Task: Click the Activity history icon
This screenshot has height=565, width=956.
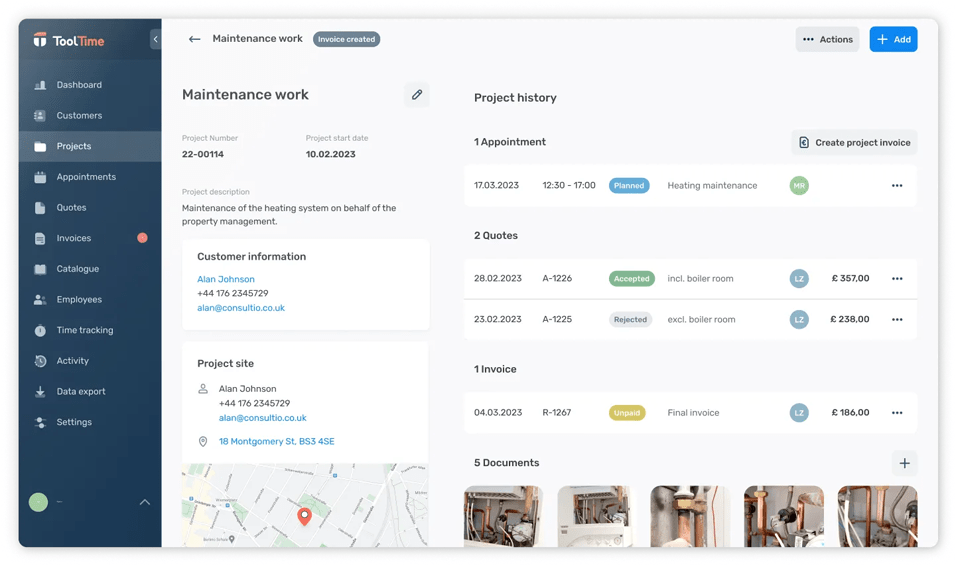Action: point(40,361)
